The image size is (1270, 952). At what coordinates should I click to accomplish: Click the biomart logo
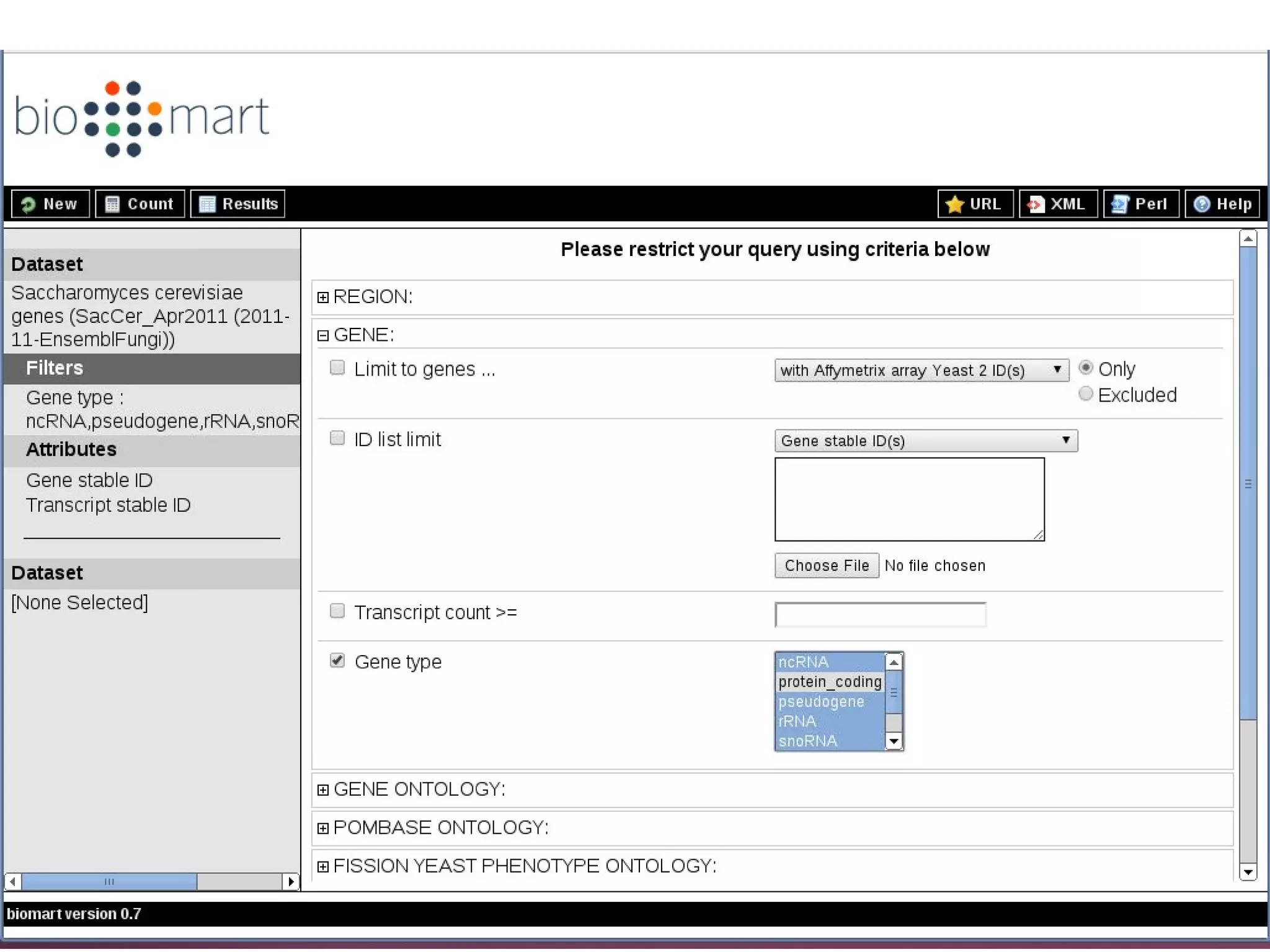click(141, 118)
